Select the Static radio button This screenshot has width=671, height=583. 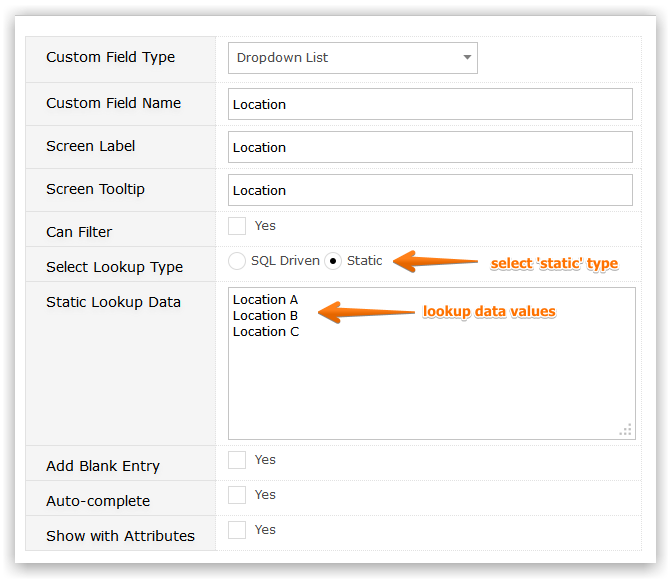coord(333,261)
